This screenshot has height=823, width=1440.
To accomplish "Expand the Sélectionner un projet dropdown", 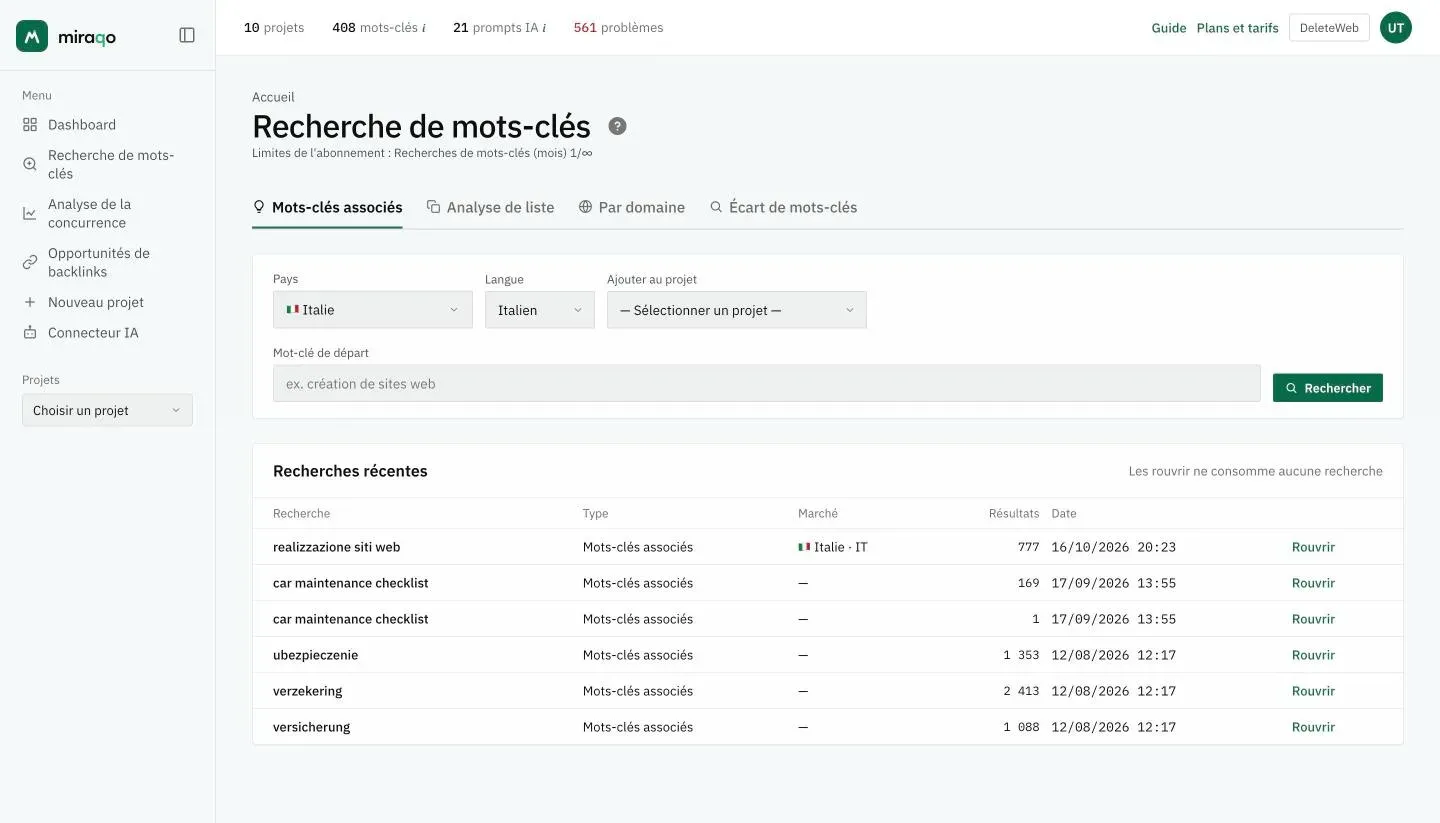I will click(x=737, y=310).
